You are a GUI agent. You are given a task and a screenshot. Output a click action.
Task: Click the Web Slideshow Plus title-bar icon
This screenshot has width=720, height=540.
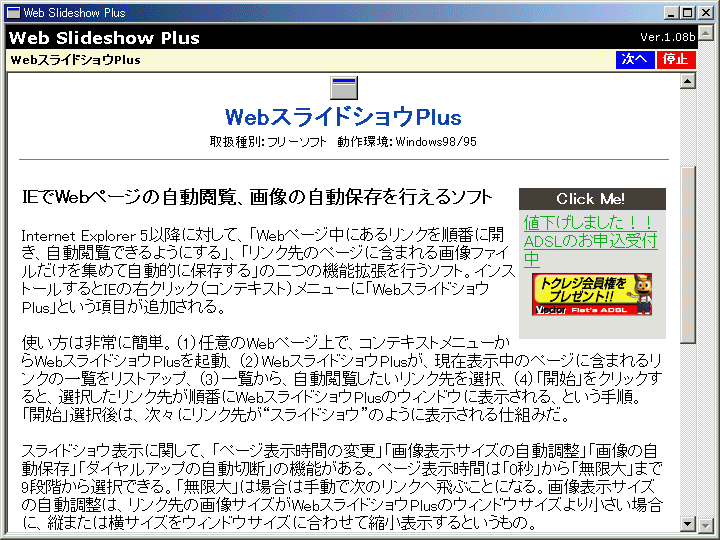13,12
